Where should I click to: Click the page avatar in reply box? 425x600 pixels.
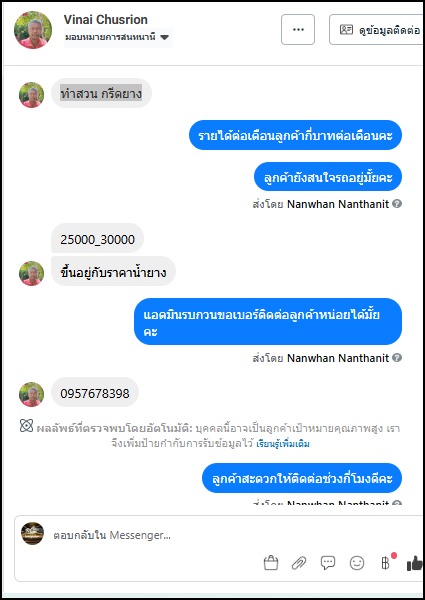coord(33,534)
